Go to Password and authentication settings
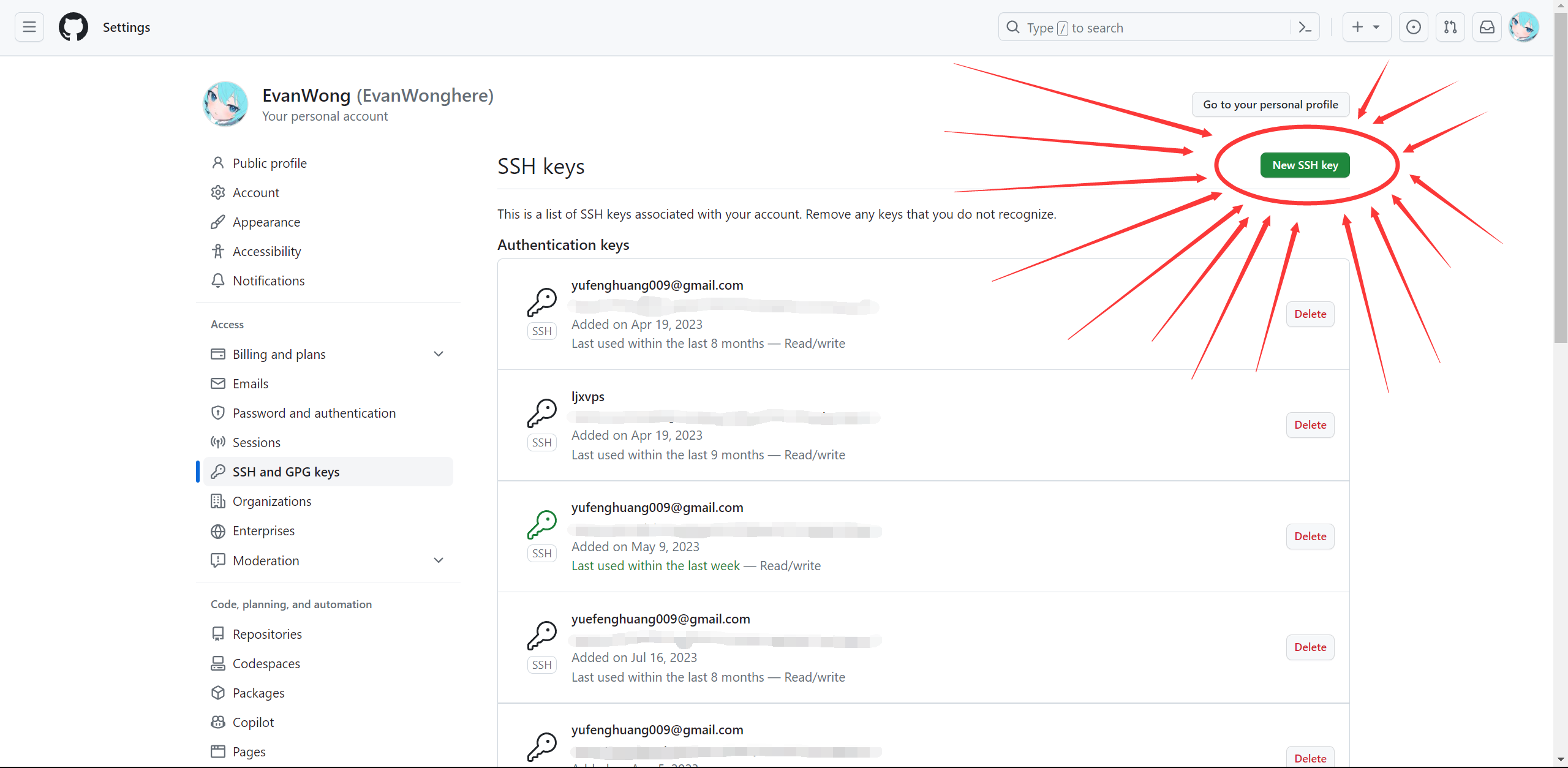Image resolution: width=1568 pixels, height=768 pixels. click(314, 413)
